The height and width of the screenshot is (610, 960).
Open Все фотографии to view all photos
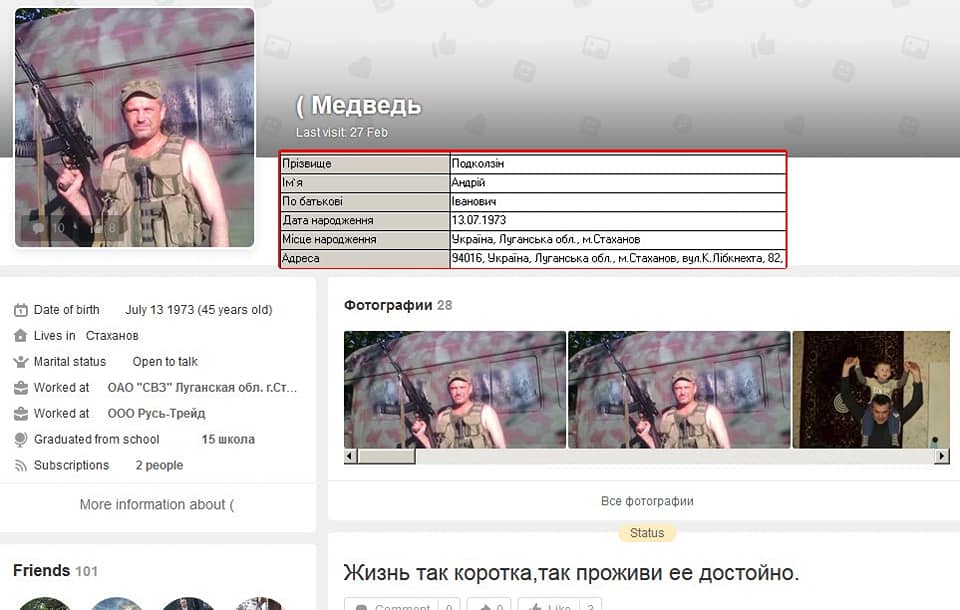(647, 501)
